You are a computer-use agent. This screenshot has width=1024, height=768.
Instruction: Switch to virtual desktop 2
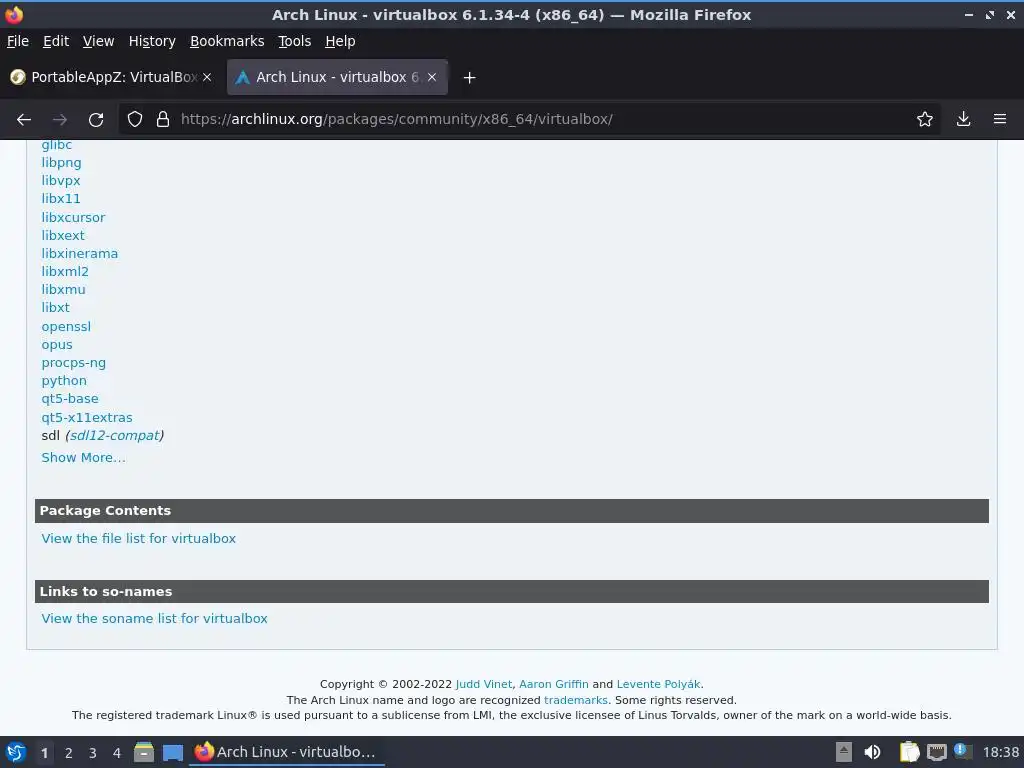click(69, 753)
